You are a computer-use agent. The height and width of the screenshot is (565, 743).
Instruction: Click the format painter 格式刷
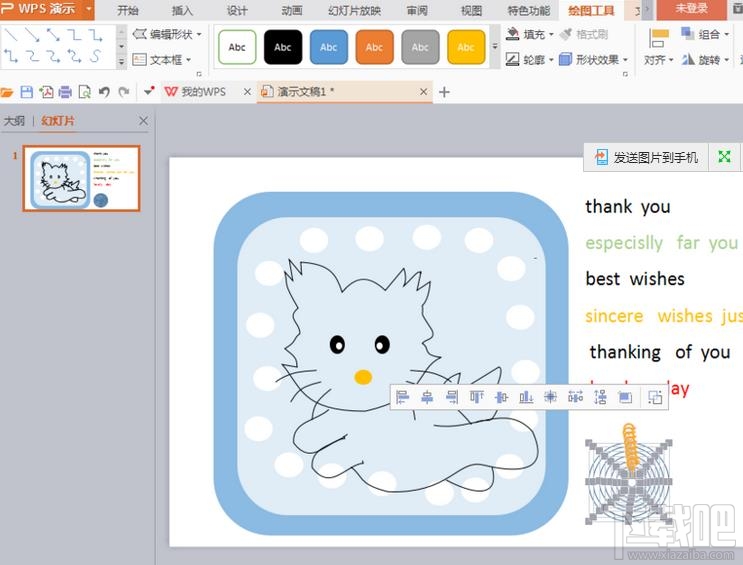click(583, 34)
